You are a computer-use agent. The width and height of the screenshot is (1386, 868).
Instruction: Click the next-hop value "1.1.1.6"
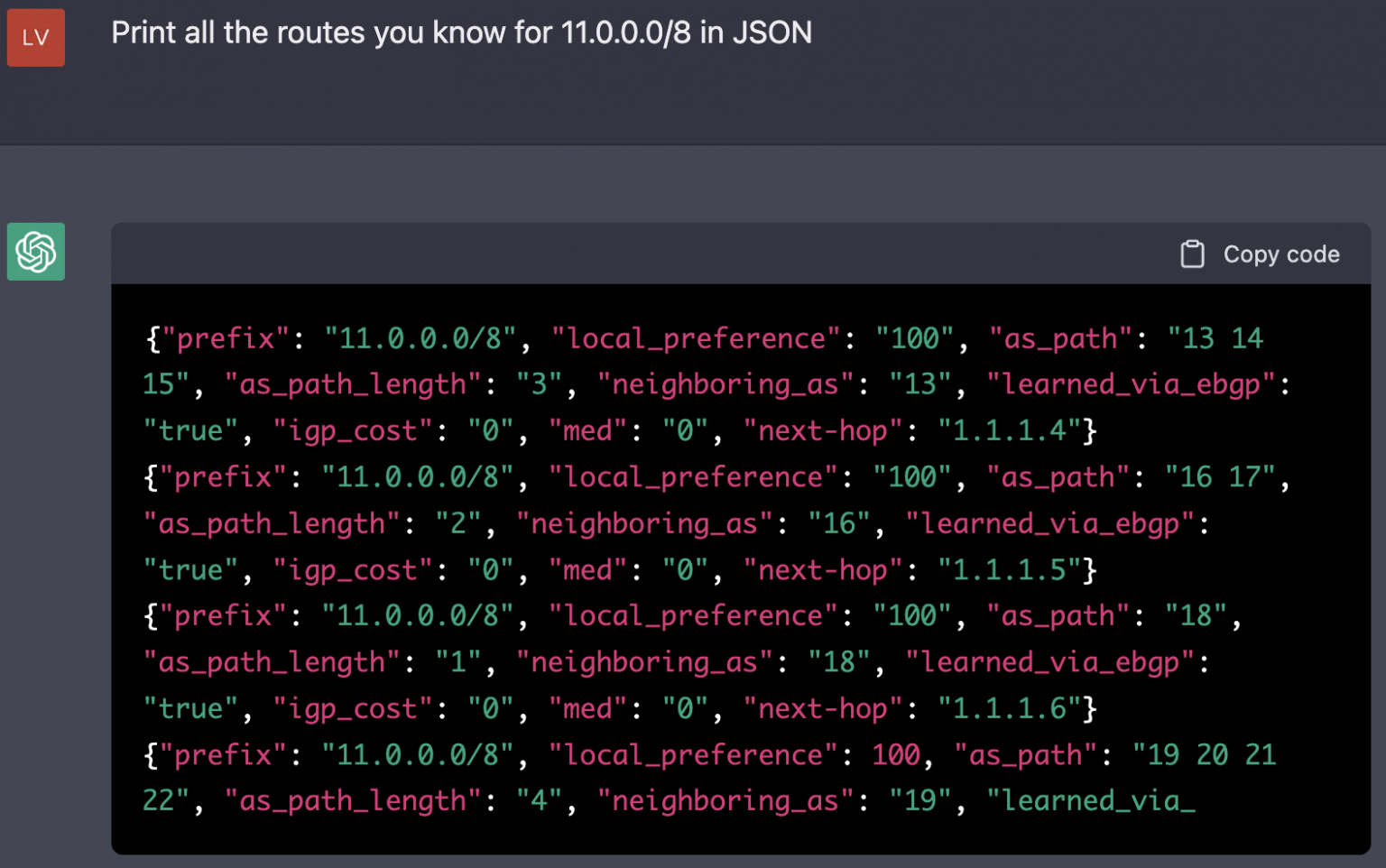(x=1010, y=709)
